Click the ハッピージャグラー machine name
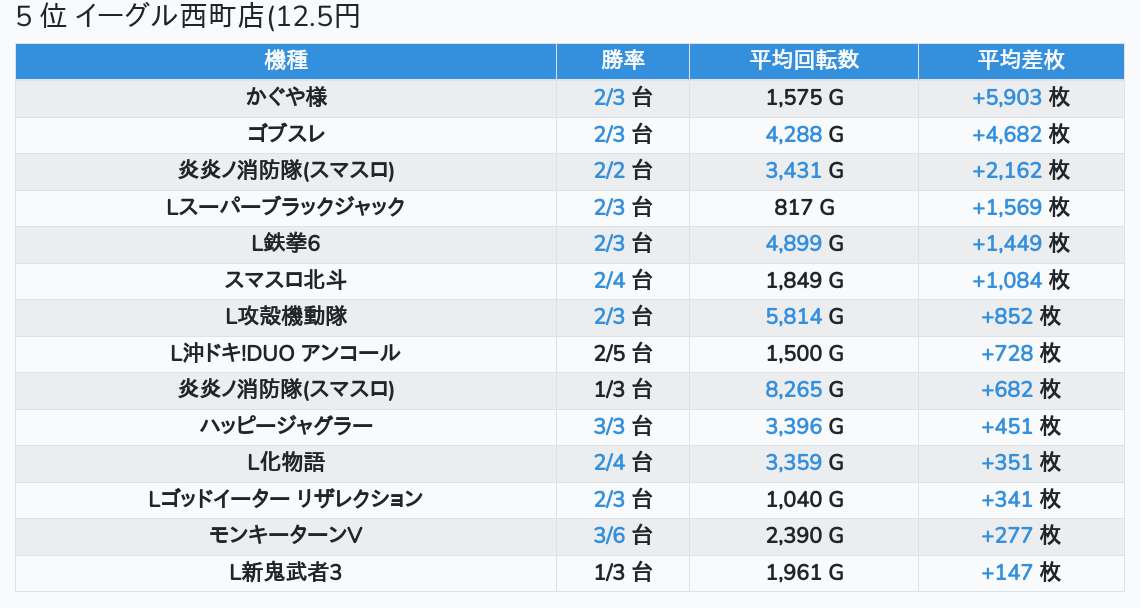 (286, 426)
